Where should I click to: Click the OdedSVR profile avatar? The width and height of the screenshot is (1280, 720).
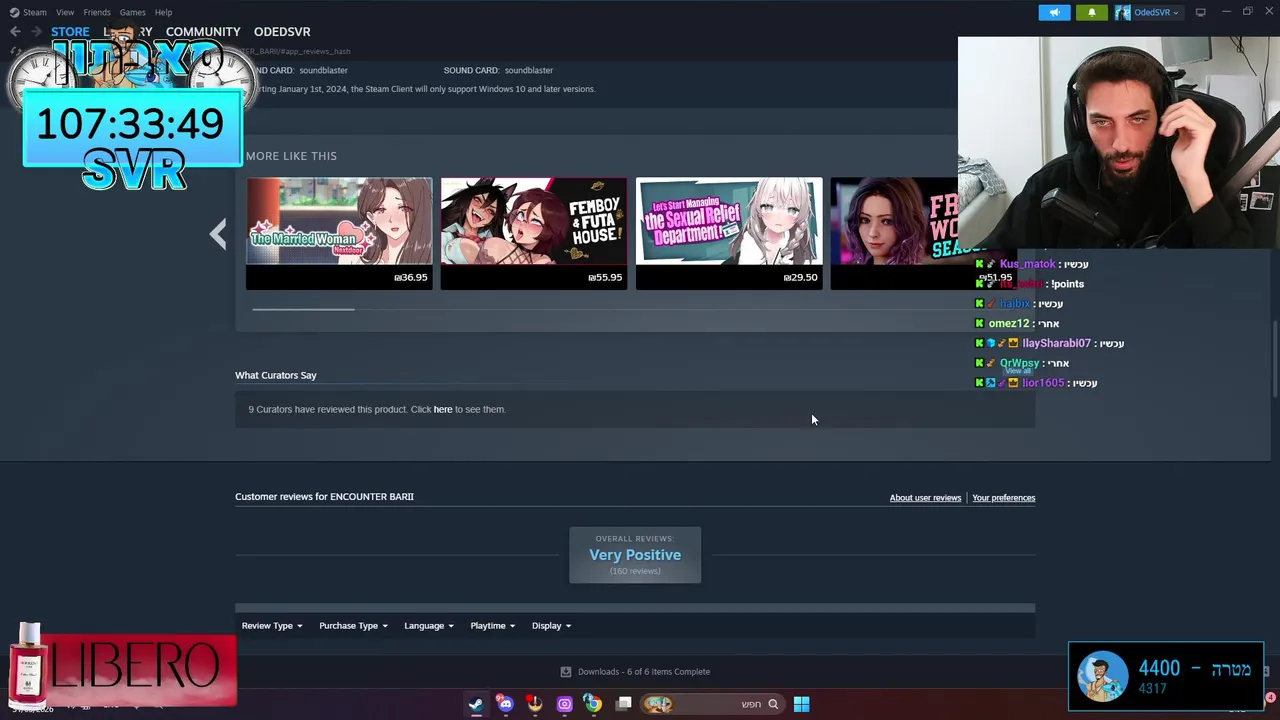[x=1123, y=12]
